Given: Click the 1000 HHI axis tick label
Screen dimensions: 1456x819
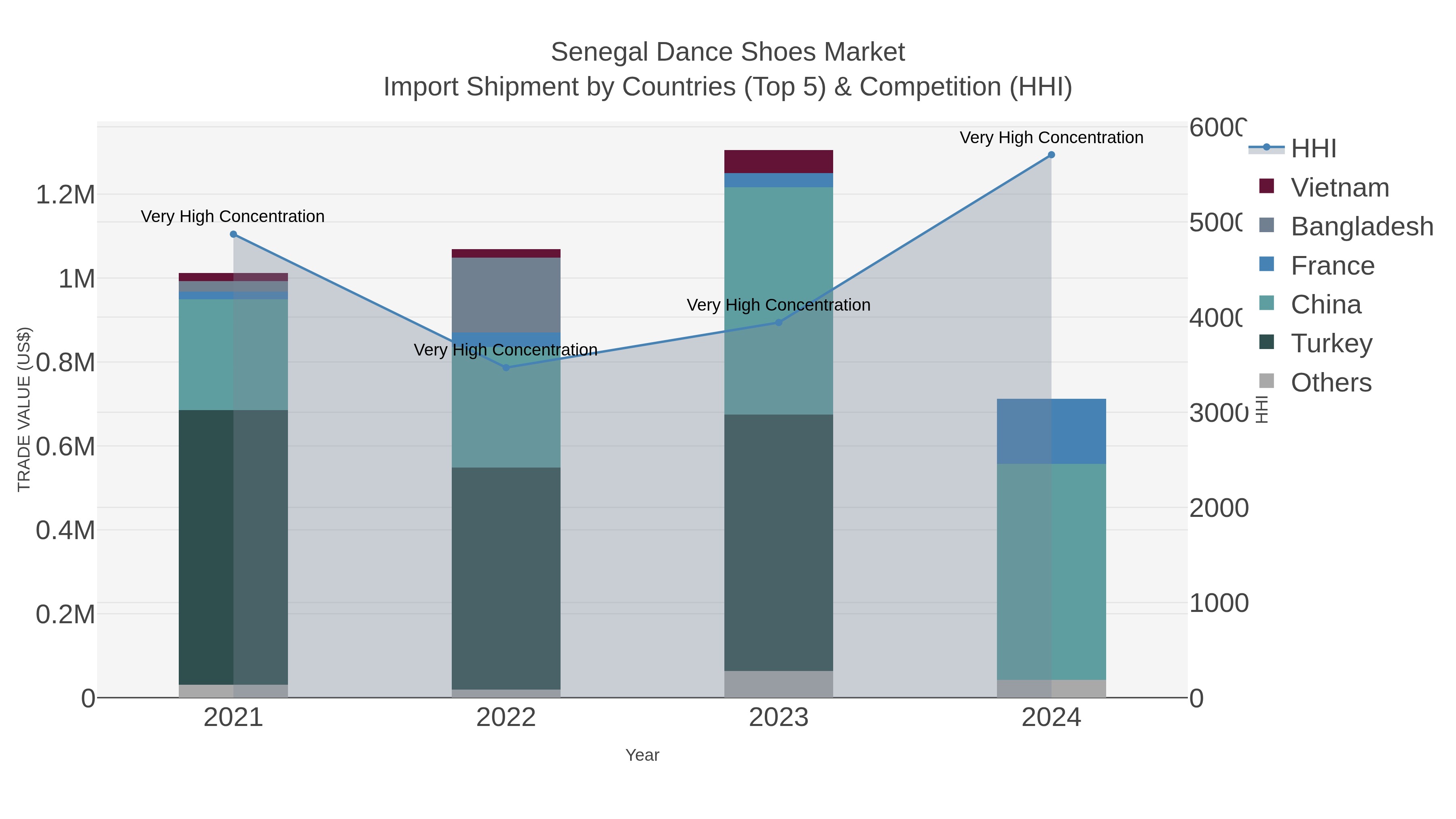Looking at the screenshot, I should [x=1219, y=603].
